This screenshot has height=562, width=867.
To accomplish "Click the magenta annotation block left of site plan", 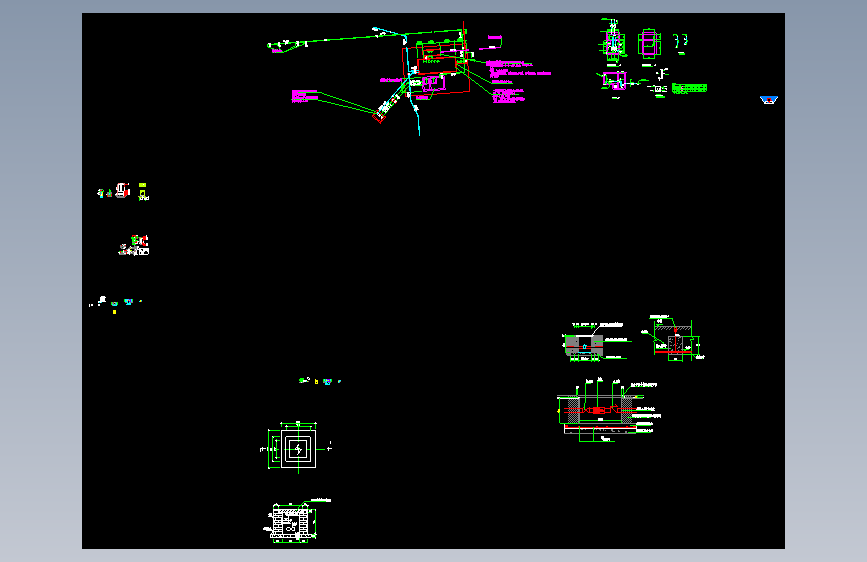I will click(x=304, y=96).
